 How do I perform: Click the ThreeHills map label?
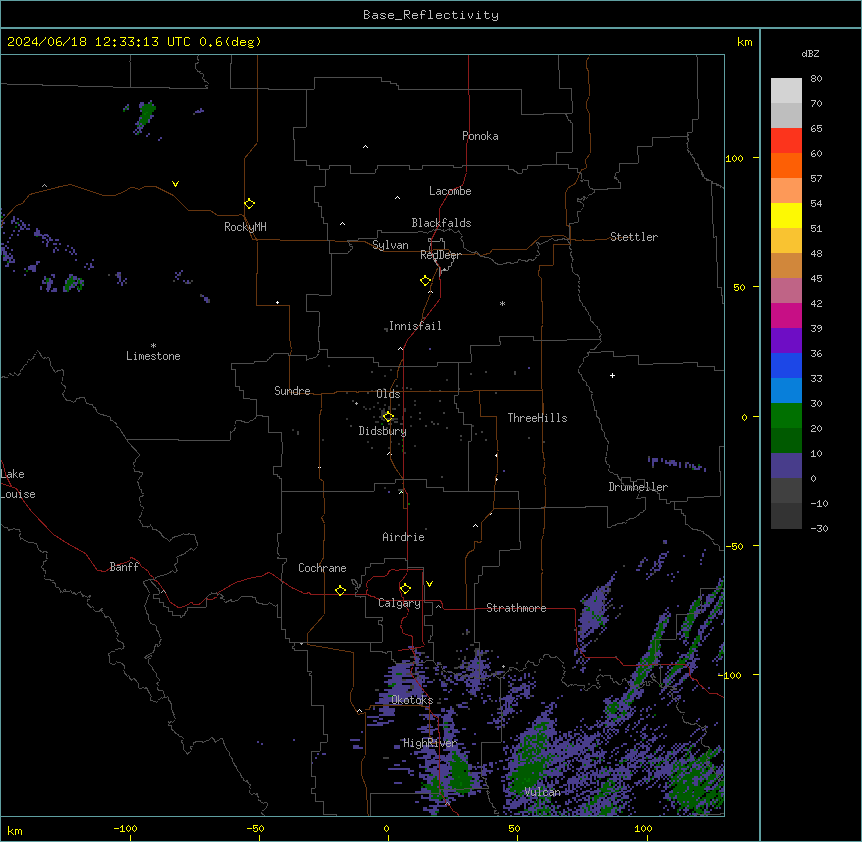[x=537, y=418]
